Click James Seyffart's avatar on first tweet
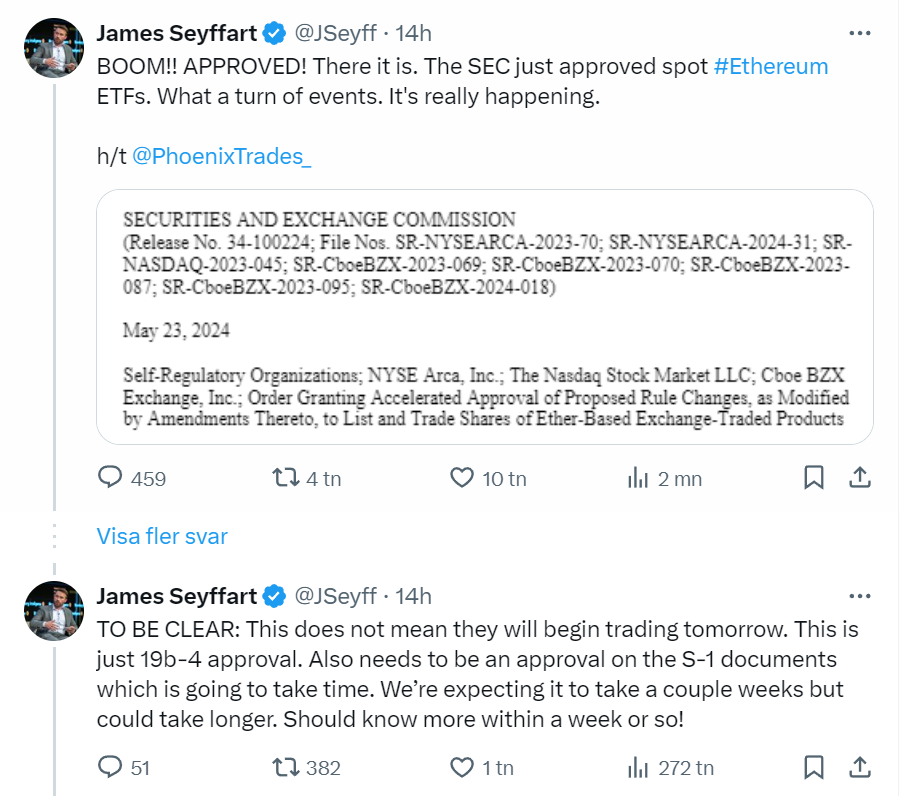 tap(53, 48)
